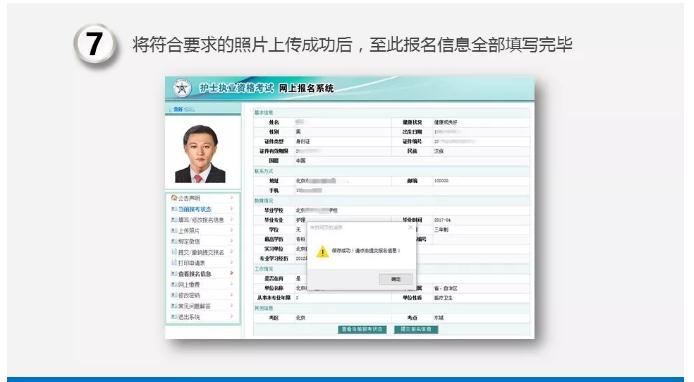
Task: Open 当前报考状态 in the sidebar
Action: (x=195, y=209)
